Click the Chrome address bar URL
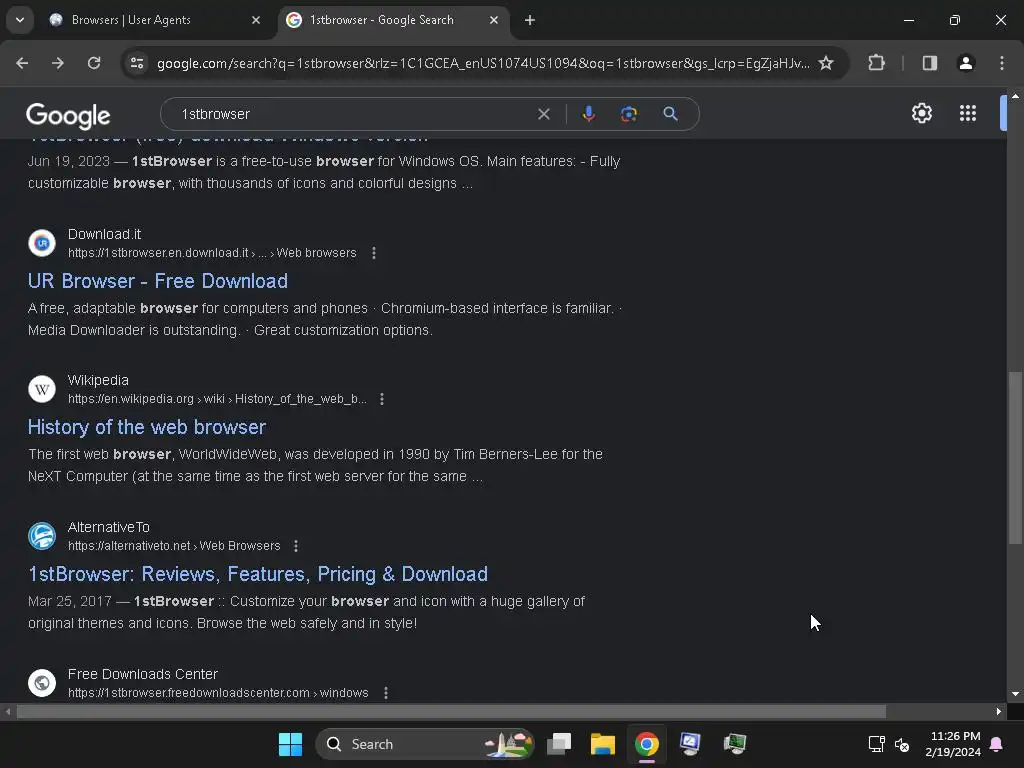 (x=483, y=63)
